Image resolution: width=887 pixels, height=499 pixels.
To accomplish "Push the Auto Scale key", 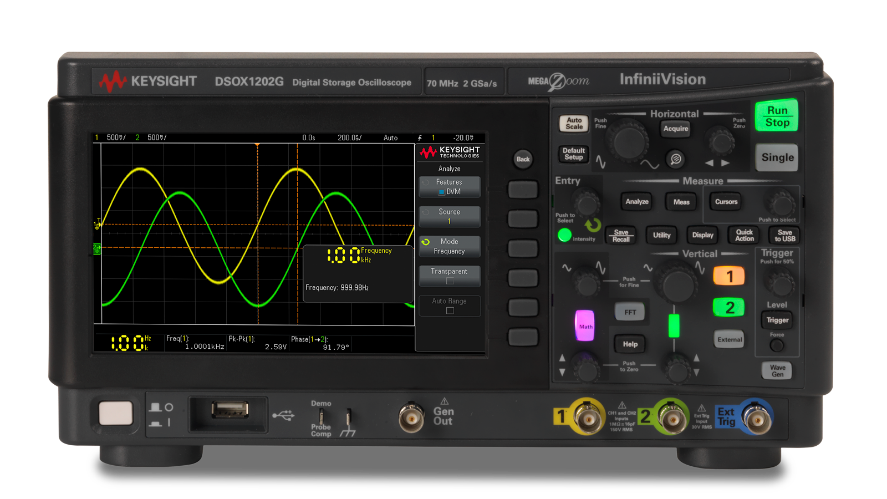I will pos(574,123).
